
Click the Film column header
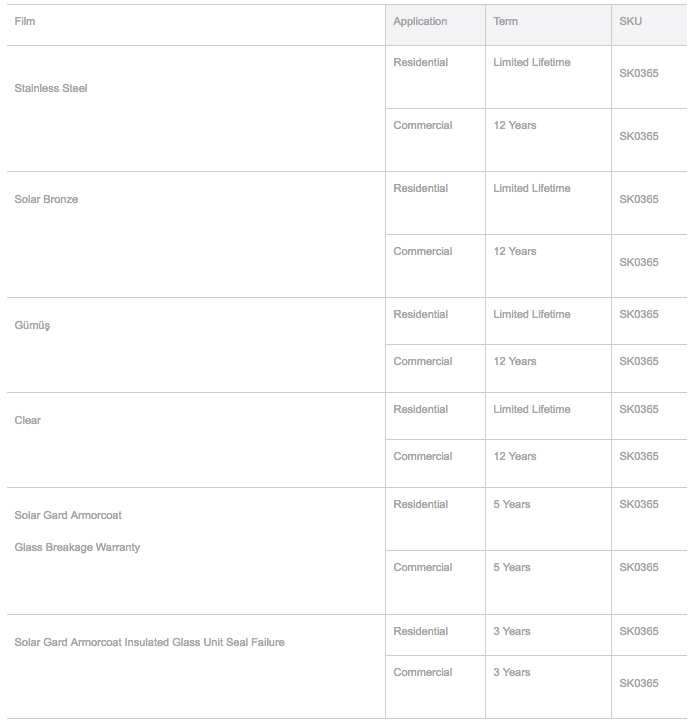point(25,21)
